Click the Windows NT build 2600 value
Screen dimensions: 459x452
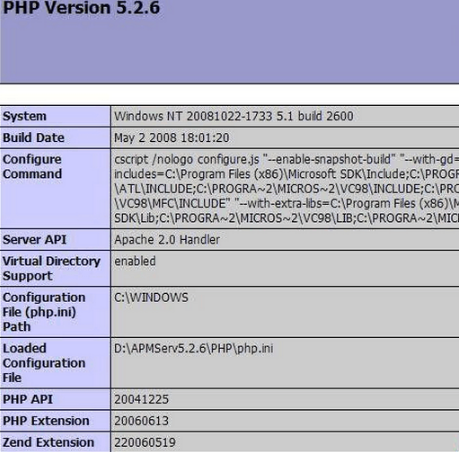(234, 116)
